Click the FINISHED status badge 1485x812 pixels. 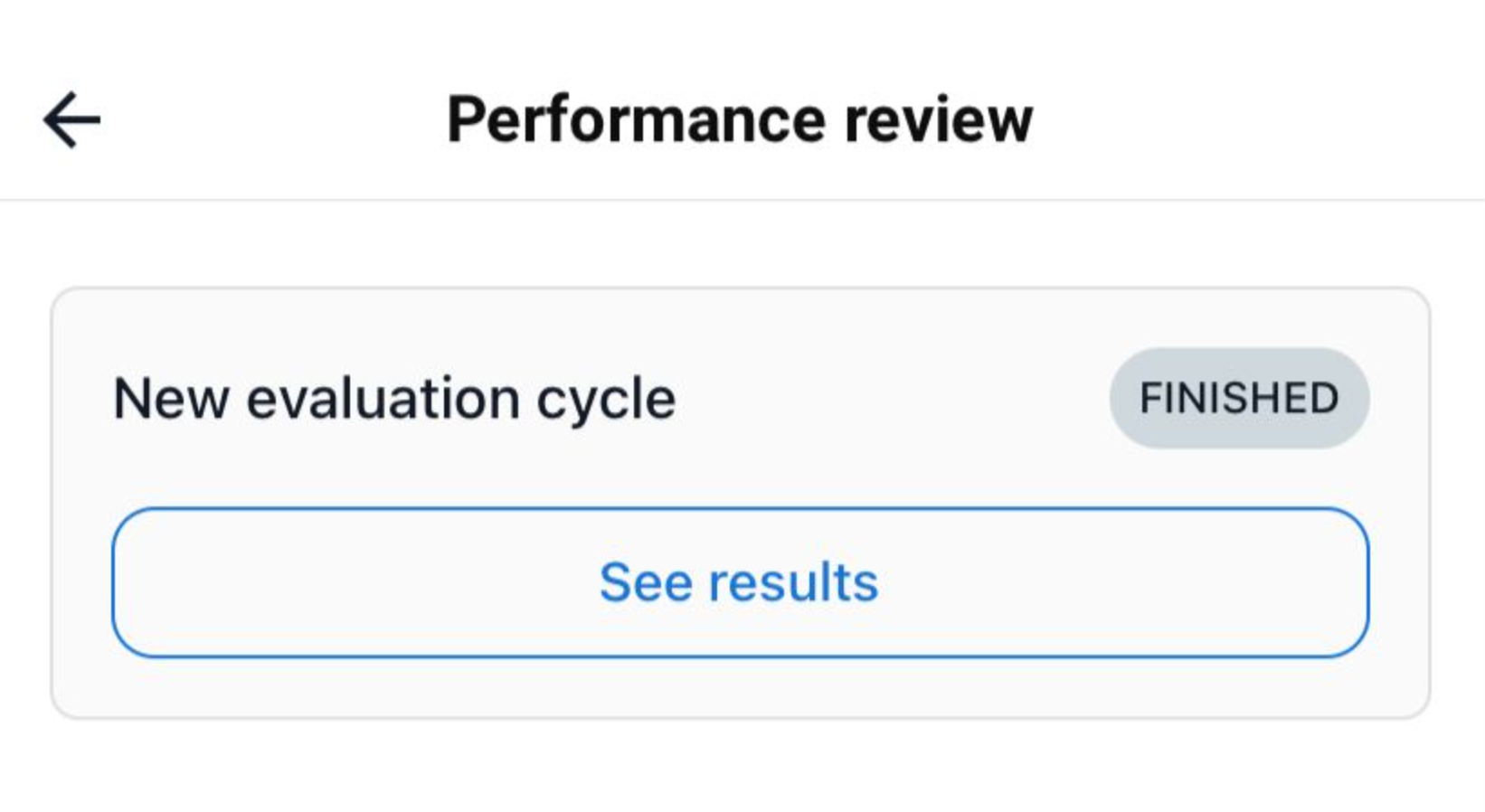coord(1238,398)
